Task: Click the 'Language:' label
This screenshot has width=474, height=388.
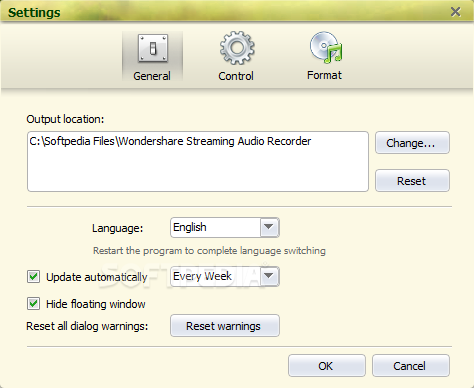Action: click(117, 228)
